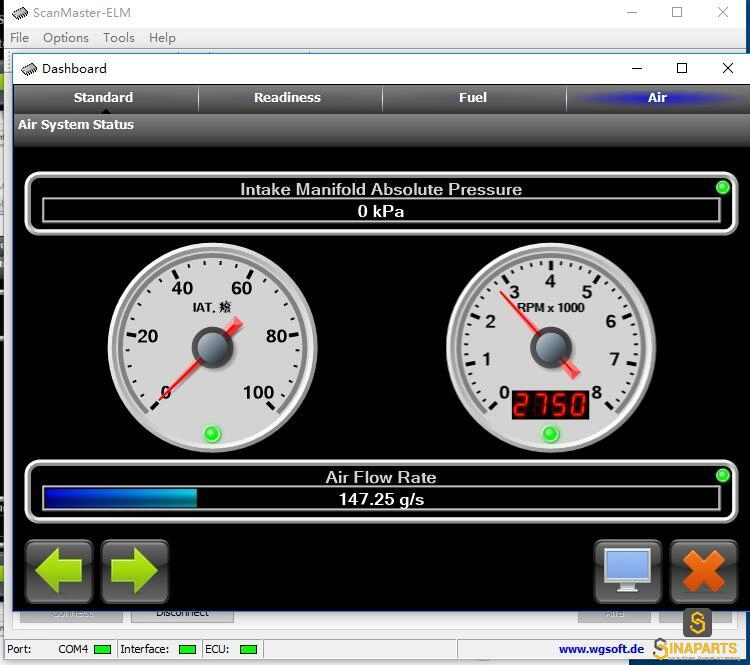This screenshot has width=750, height=665.
Task: Click the ECU status green indicator
Action: point(248,649)
